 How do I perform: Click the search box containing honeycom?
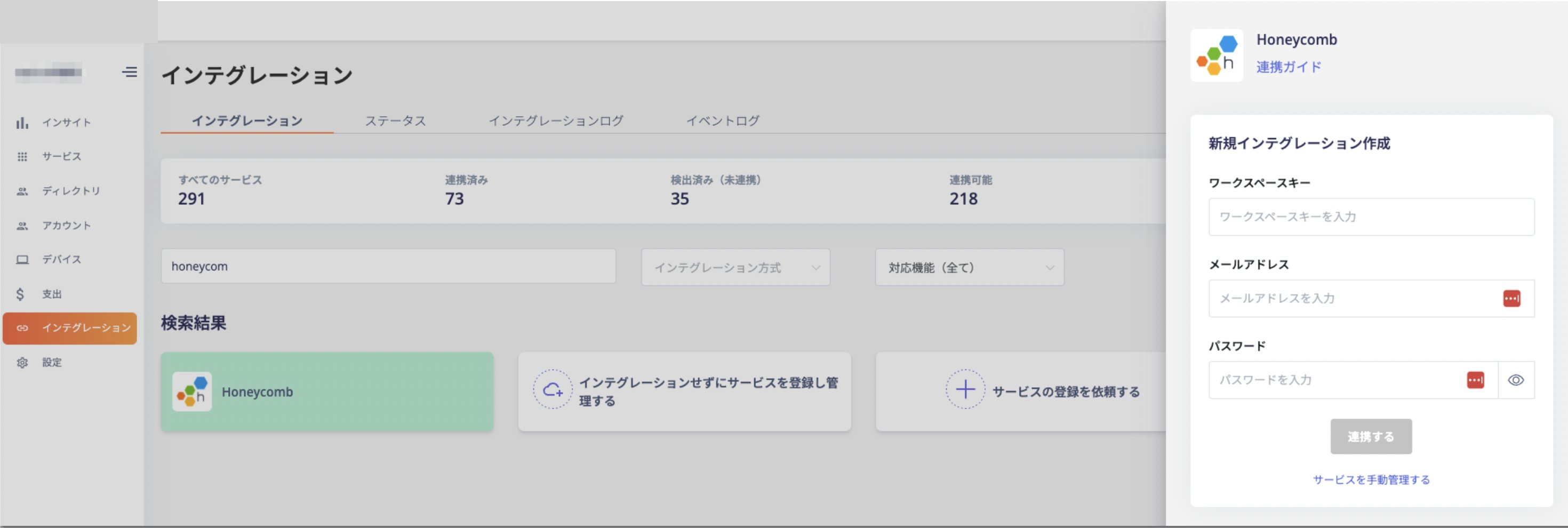pyautogui.click(x=388, y=266)
